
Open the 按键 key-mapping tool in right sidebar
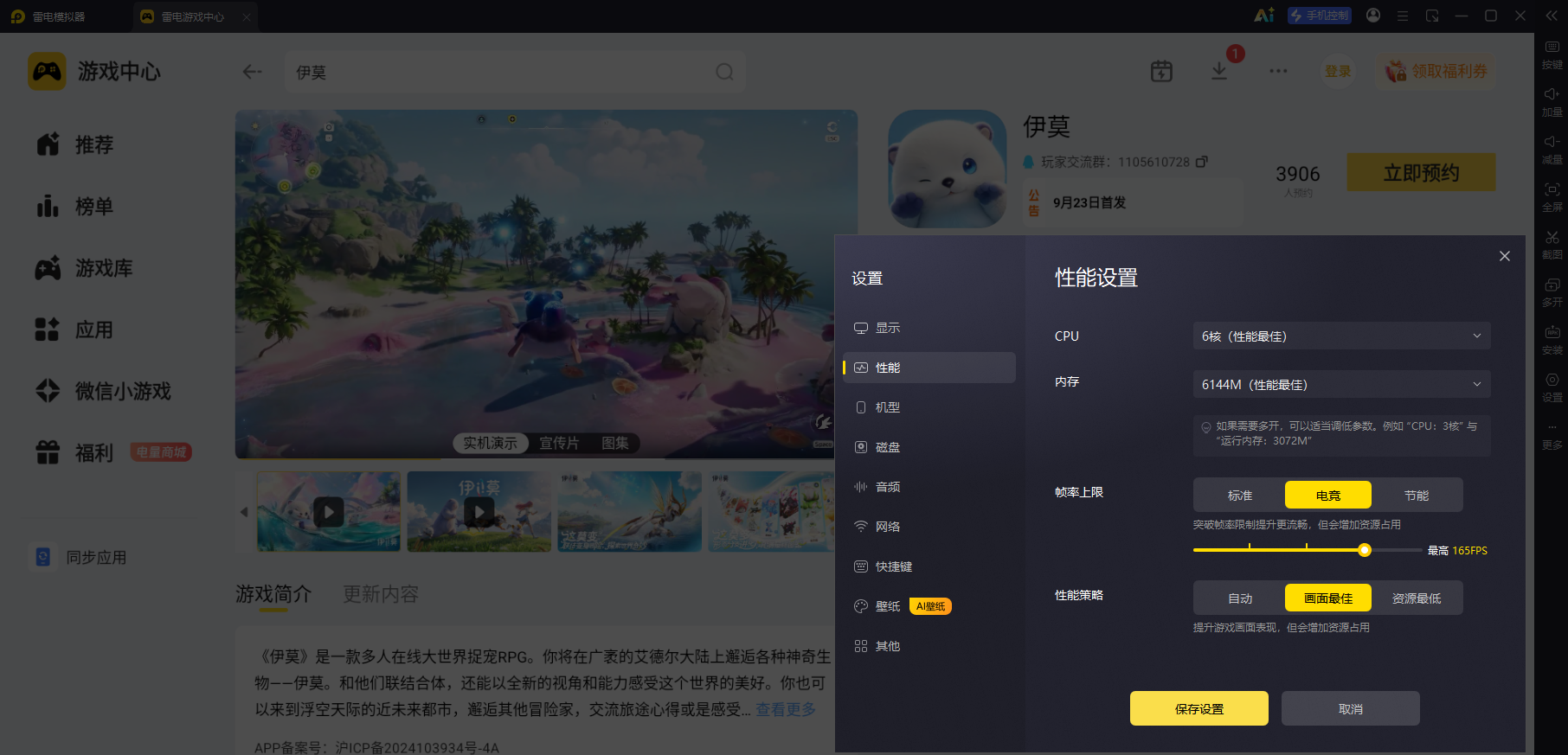tap(1552, 54)
